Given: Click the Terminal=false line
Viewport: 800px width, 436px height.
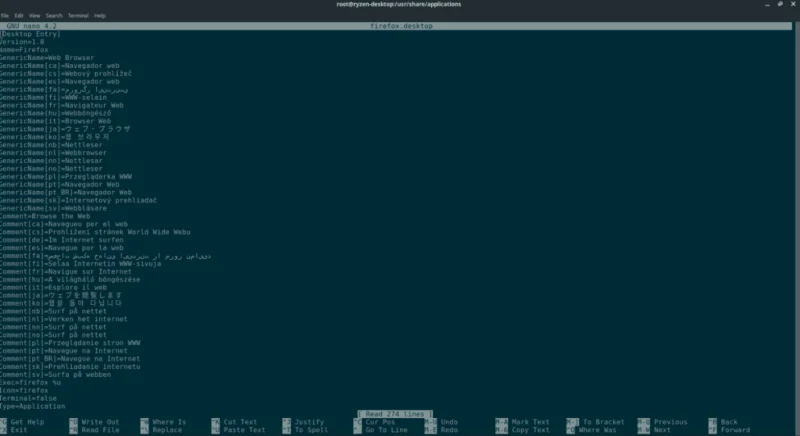Looking at the screenshot, I should 28,398.
